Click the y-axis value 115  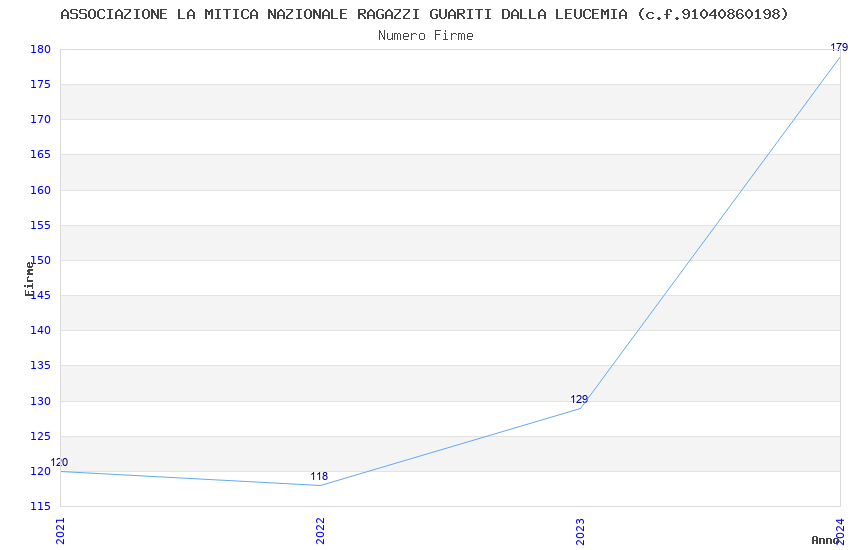[40, 506]
